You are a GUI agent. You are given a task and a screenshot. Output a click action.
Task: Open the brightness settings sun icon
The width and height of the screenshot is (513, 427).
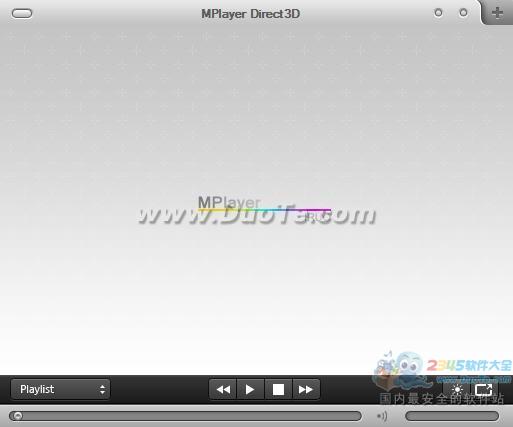tap(457, 389)
